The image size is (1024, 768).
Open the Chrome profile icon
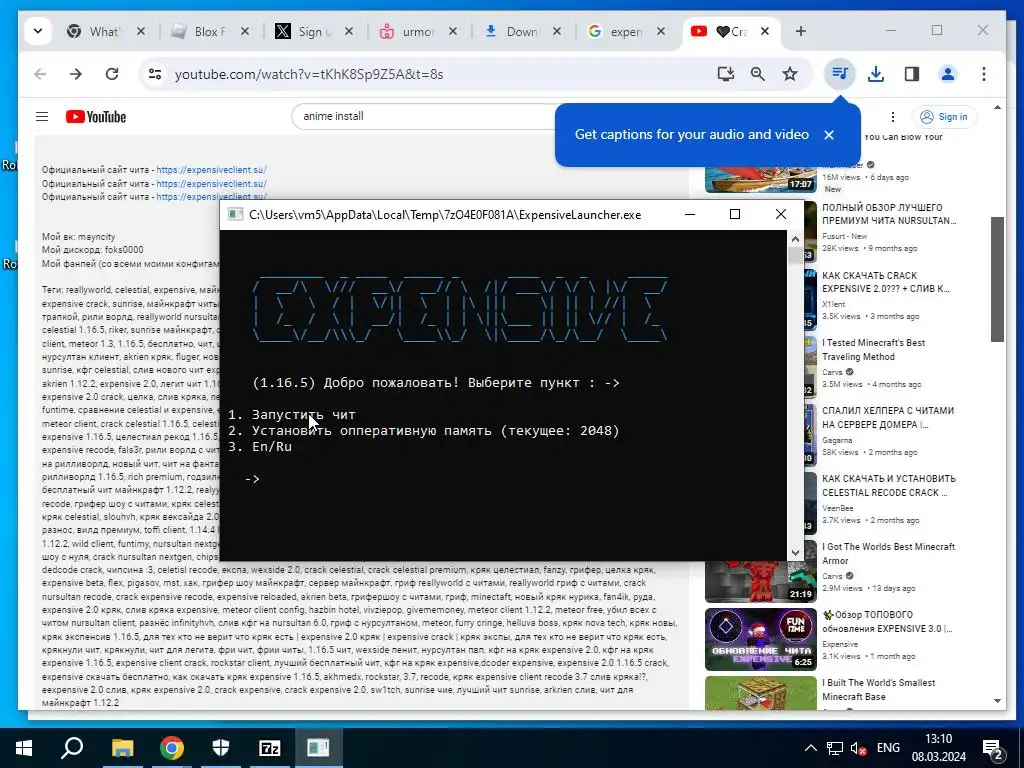pyautogui.click(x=948, y=74)
